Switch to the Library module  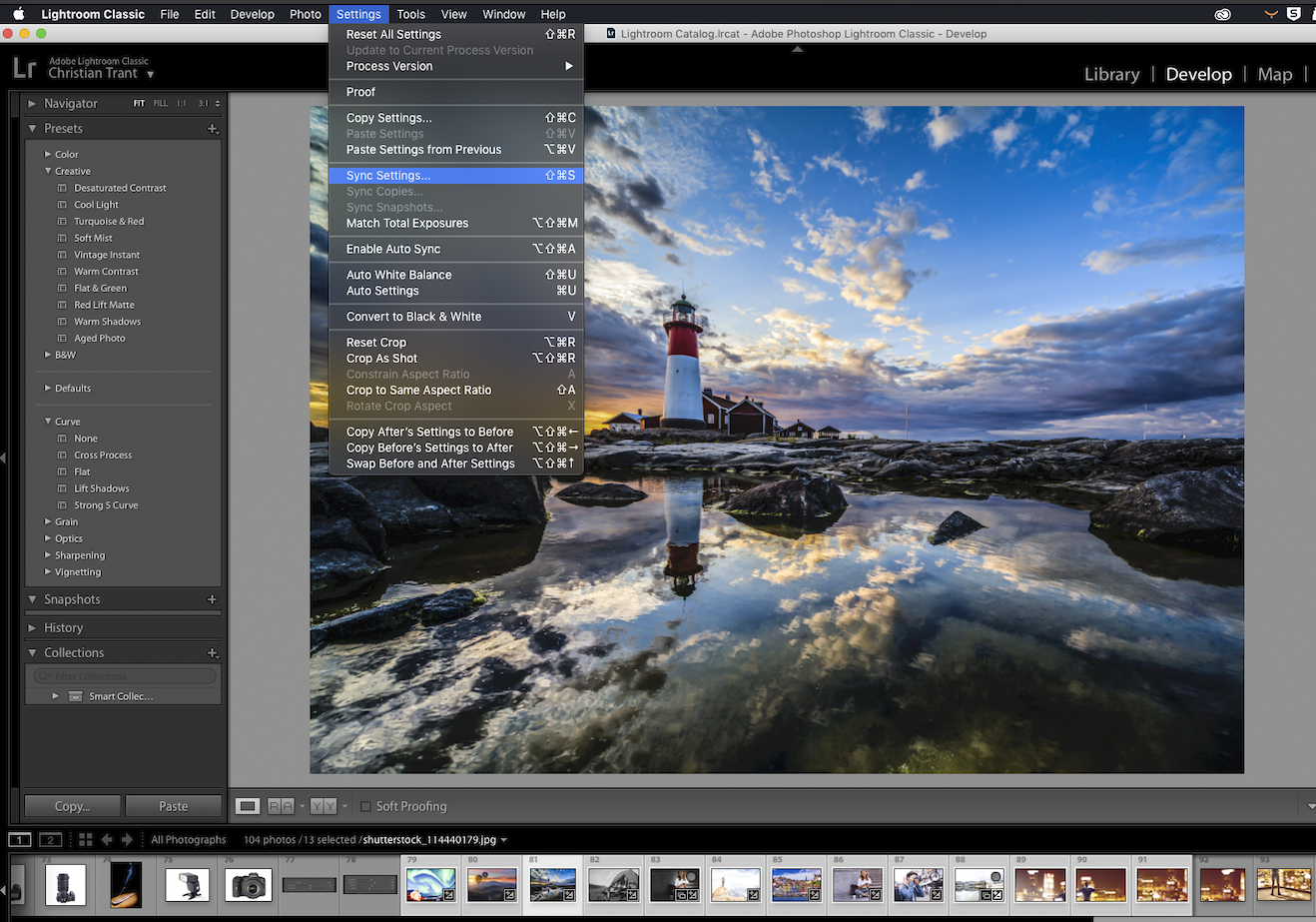1111,74
